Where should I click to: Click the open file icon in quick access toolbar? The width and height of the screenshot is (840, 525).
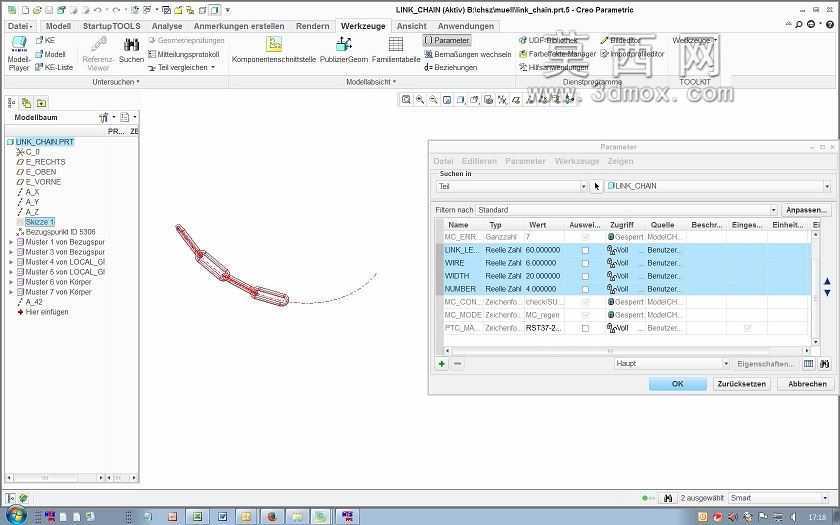(x=37, y=10)
